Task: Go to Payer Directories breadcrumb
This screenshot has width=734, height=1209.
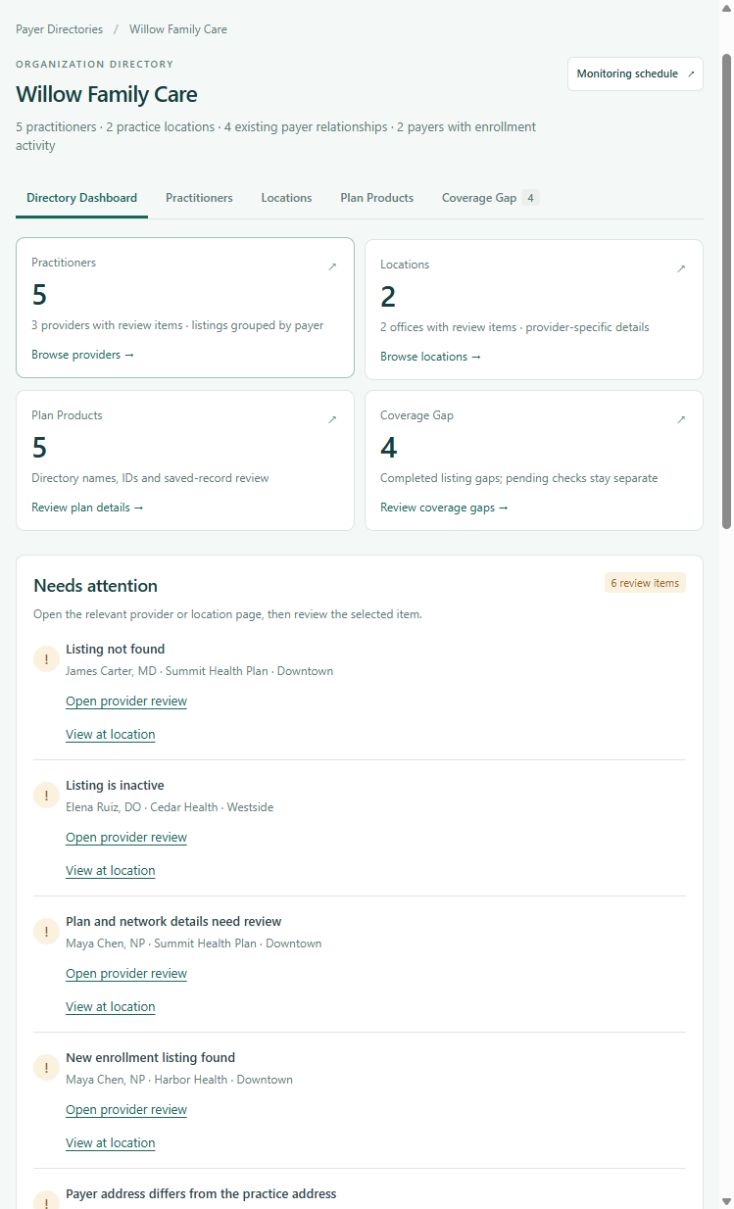Action: click(59, 29)
